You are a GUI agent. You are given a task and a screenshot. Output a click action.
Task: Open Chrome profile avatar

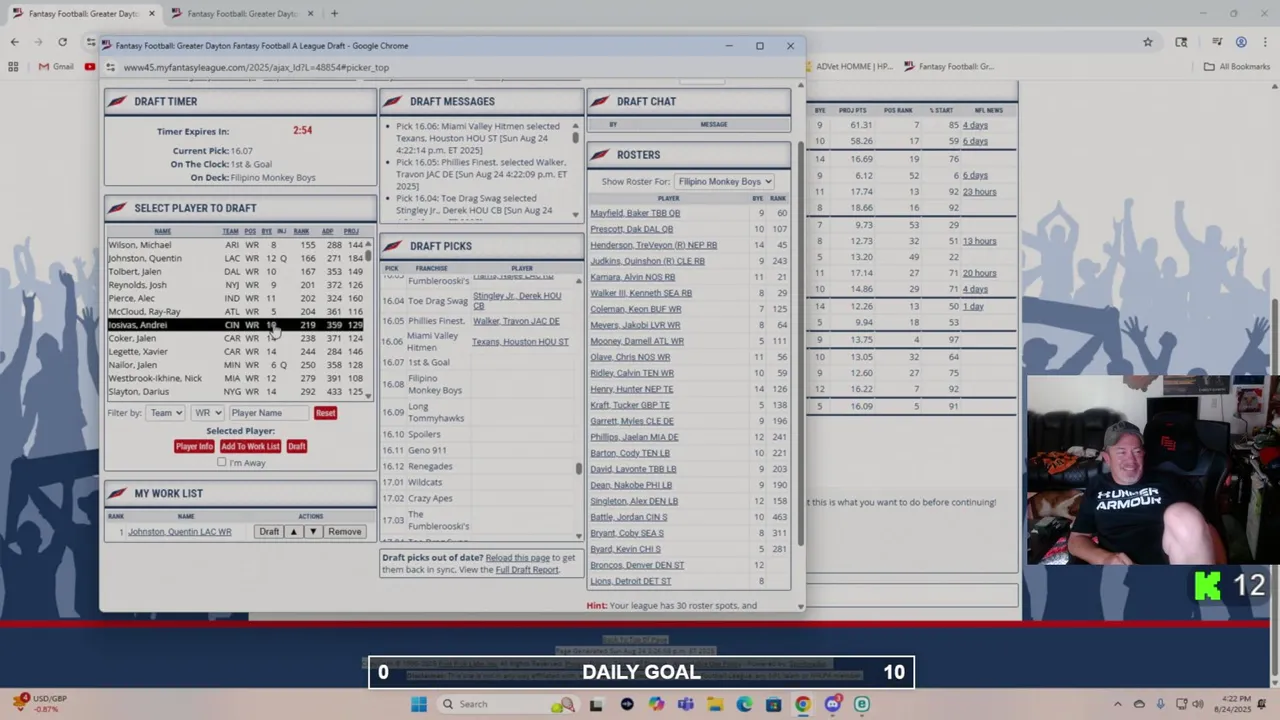coord(1241,42)
